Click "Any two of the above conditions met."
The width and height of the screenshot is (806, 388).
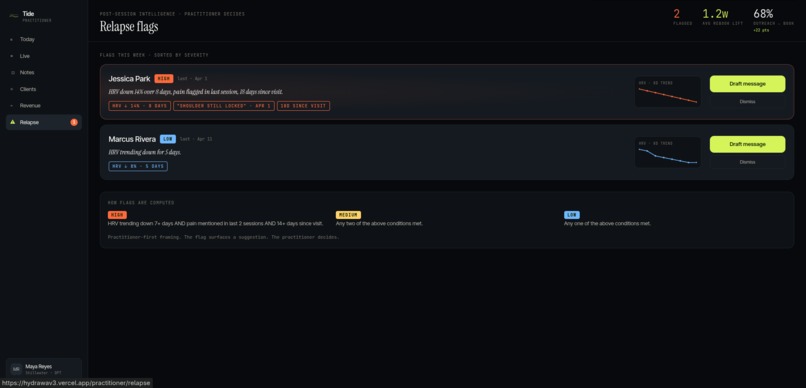pos(379,224)
